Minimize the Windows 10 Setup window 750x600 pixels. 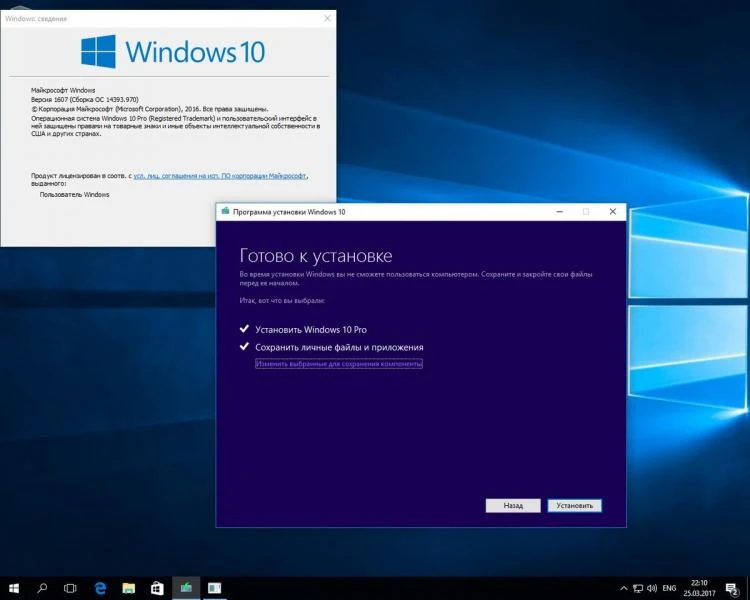click(560, 211)
